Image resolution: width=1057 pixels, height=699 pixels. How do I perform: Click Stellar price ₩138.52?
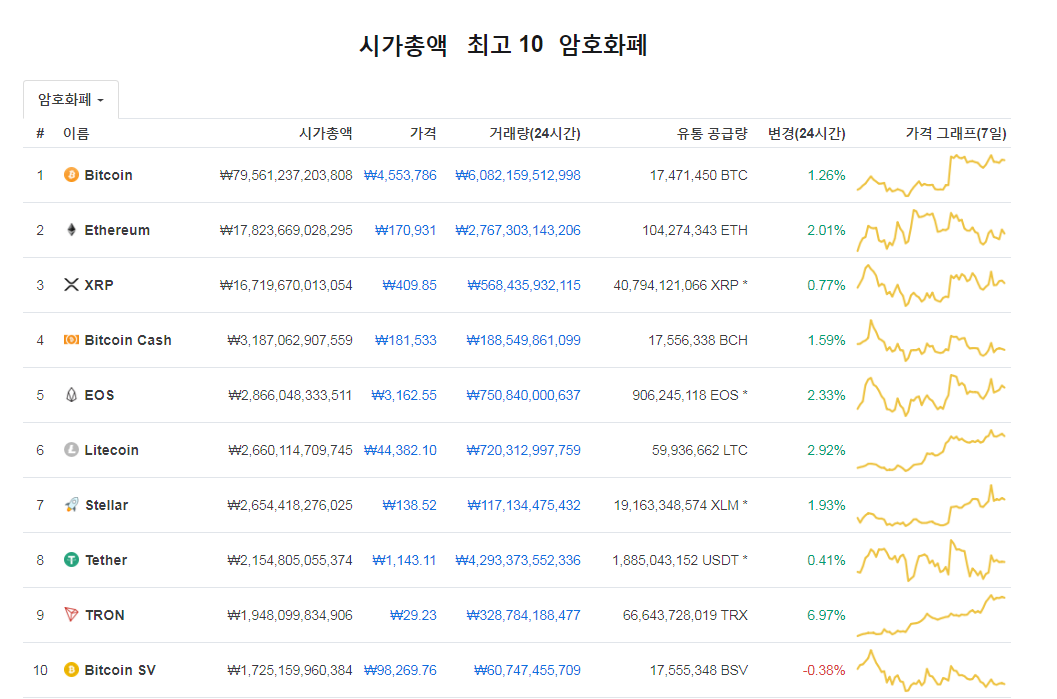[410, 505]
